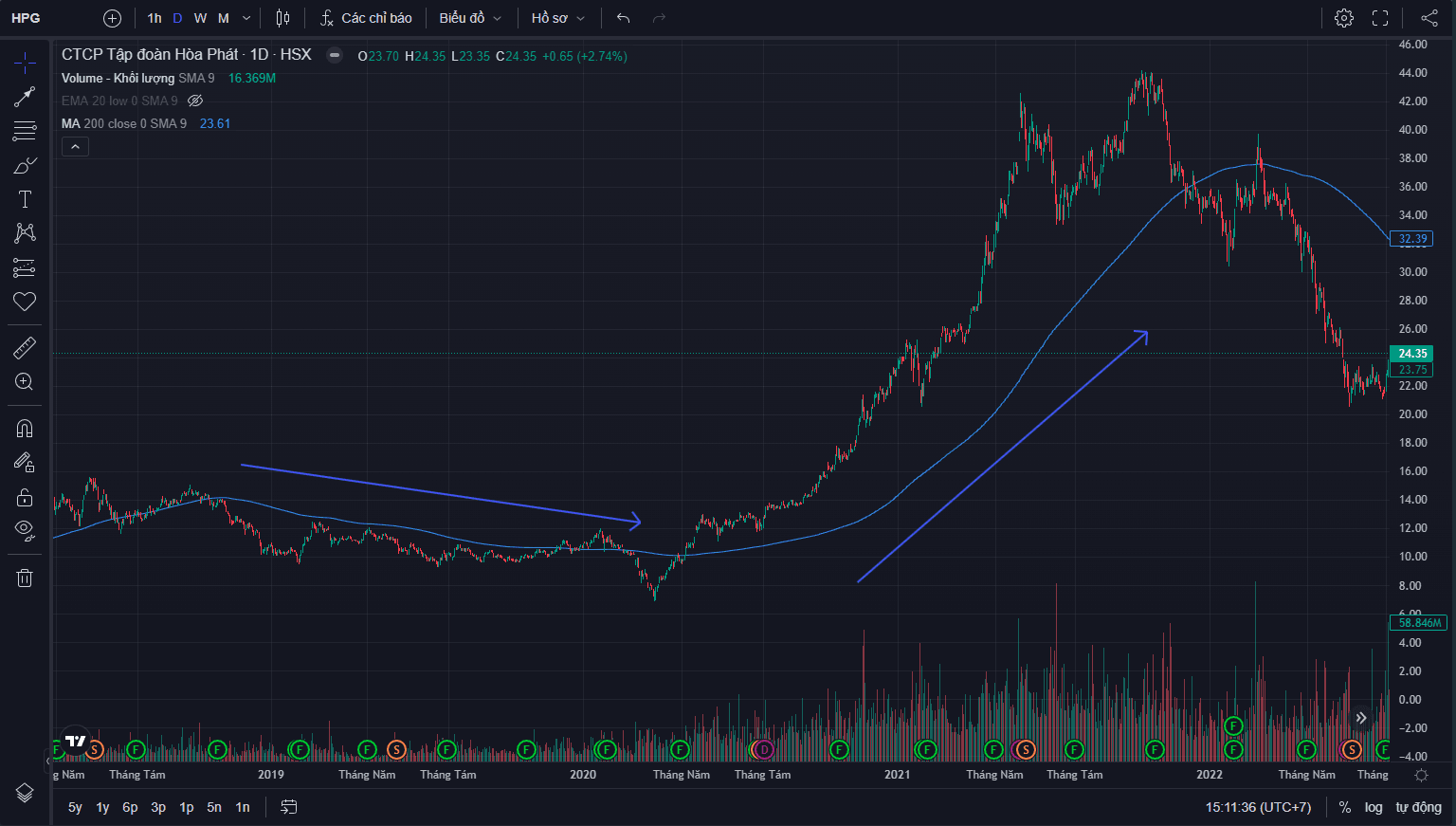Toggle magnet mode for drawings
Screen dimensions: 1456x826
point(25,429)
